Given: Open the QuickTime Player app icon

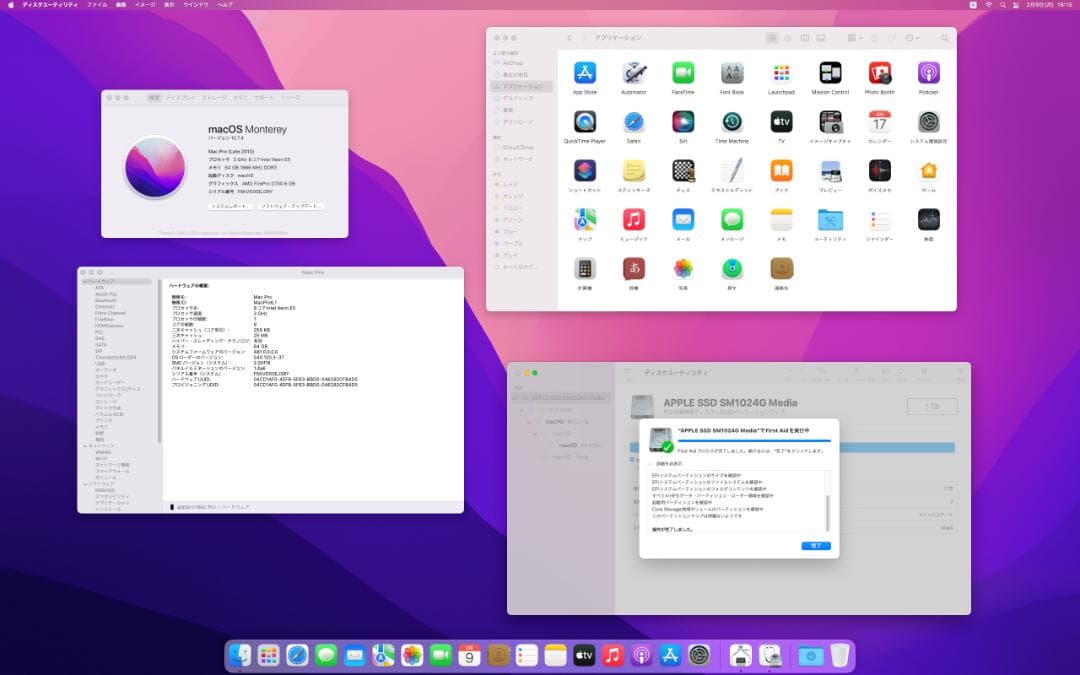Looking at the screenshot, I should coord(585,122).
